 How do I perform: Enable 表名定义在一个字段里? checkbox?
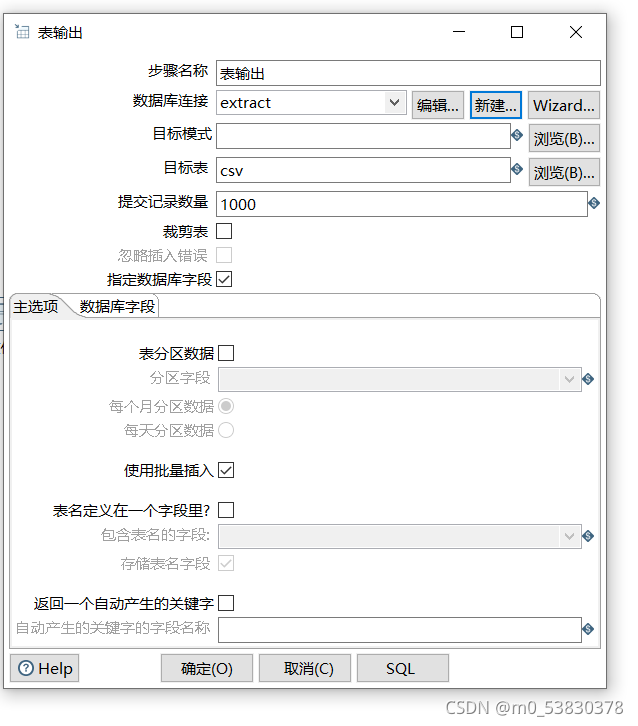[226, 510]
